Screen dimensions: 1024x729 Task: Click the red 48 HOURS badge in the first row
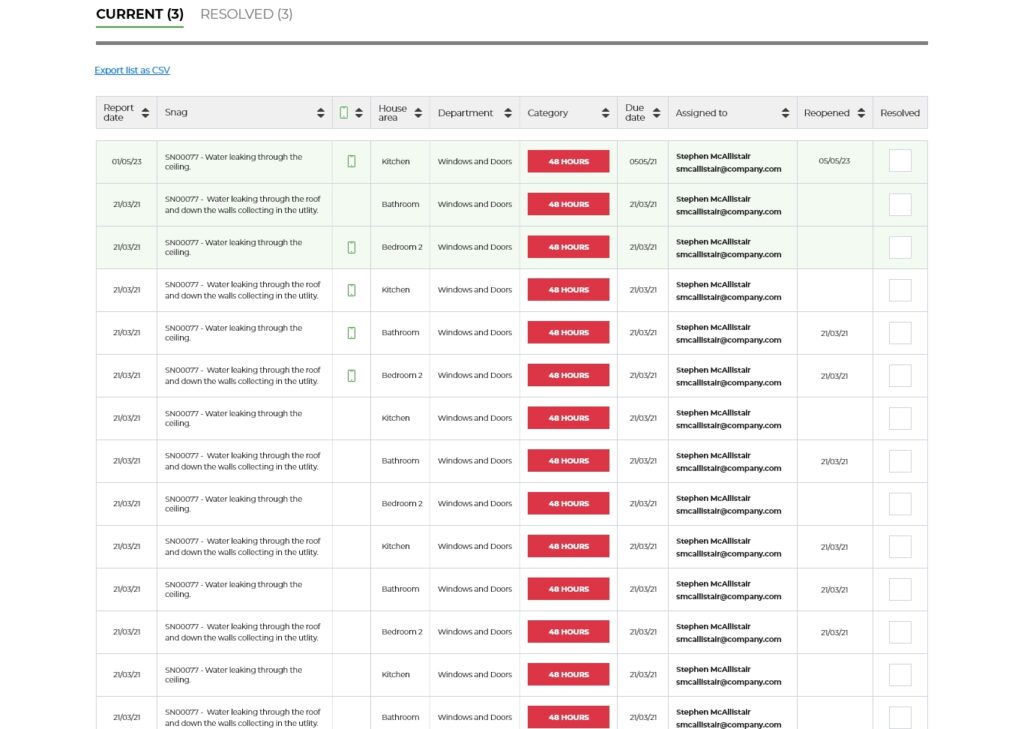568,161
